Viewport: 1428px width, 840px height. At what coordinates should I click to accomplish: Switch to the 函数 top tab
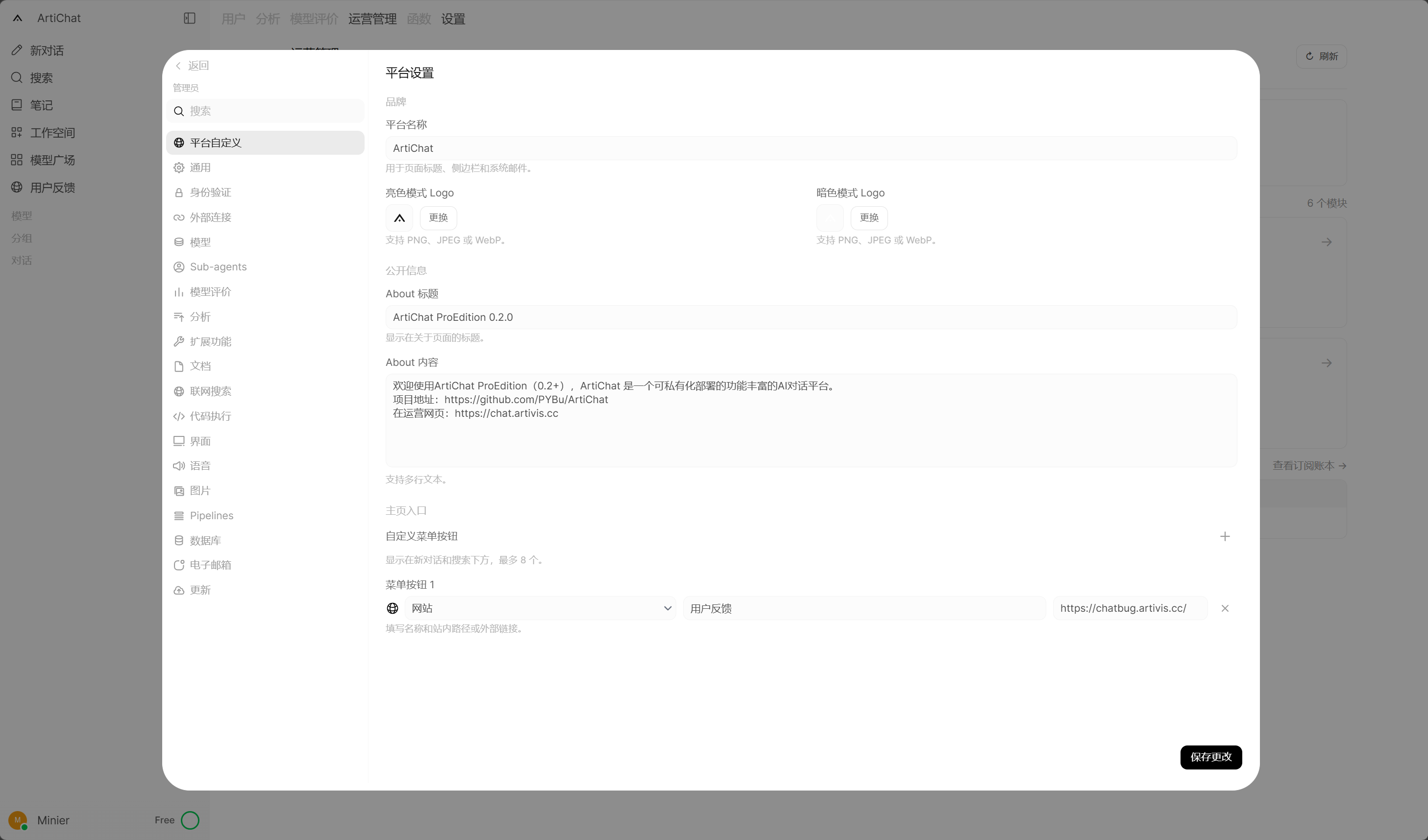point(419,19)
